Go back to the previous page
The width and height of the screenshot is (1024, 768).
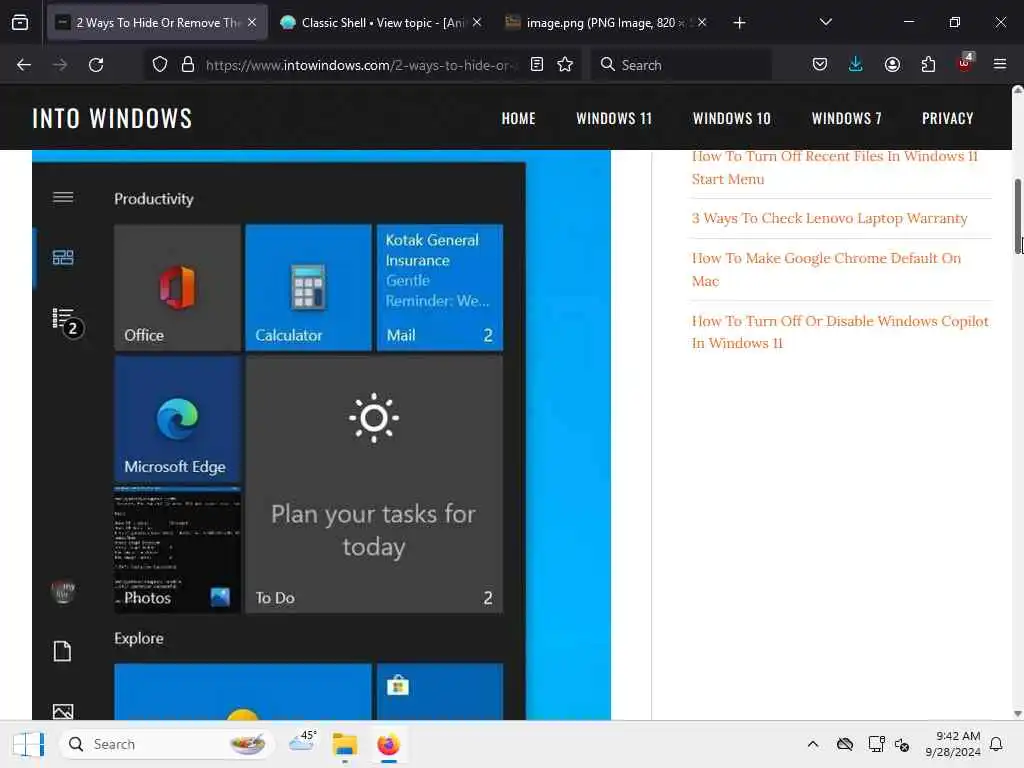24,65
